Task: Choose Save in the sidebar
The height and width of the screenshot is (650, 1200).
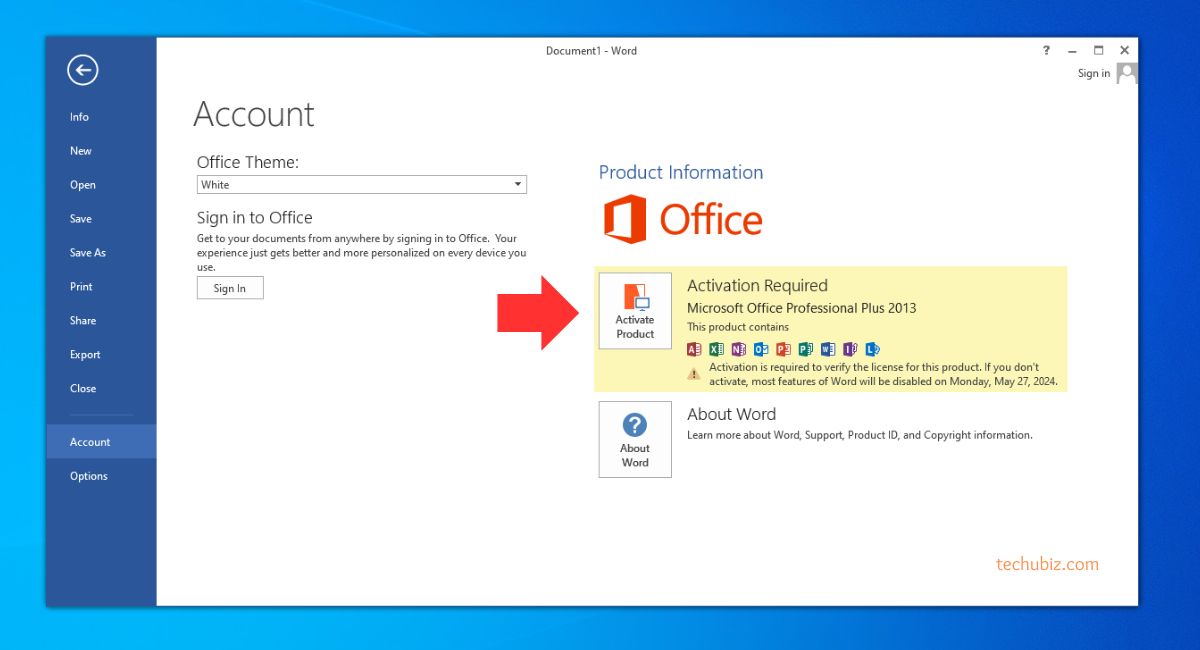Action: [102, 219]
